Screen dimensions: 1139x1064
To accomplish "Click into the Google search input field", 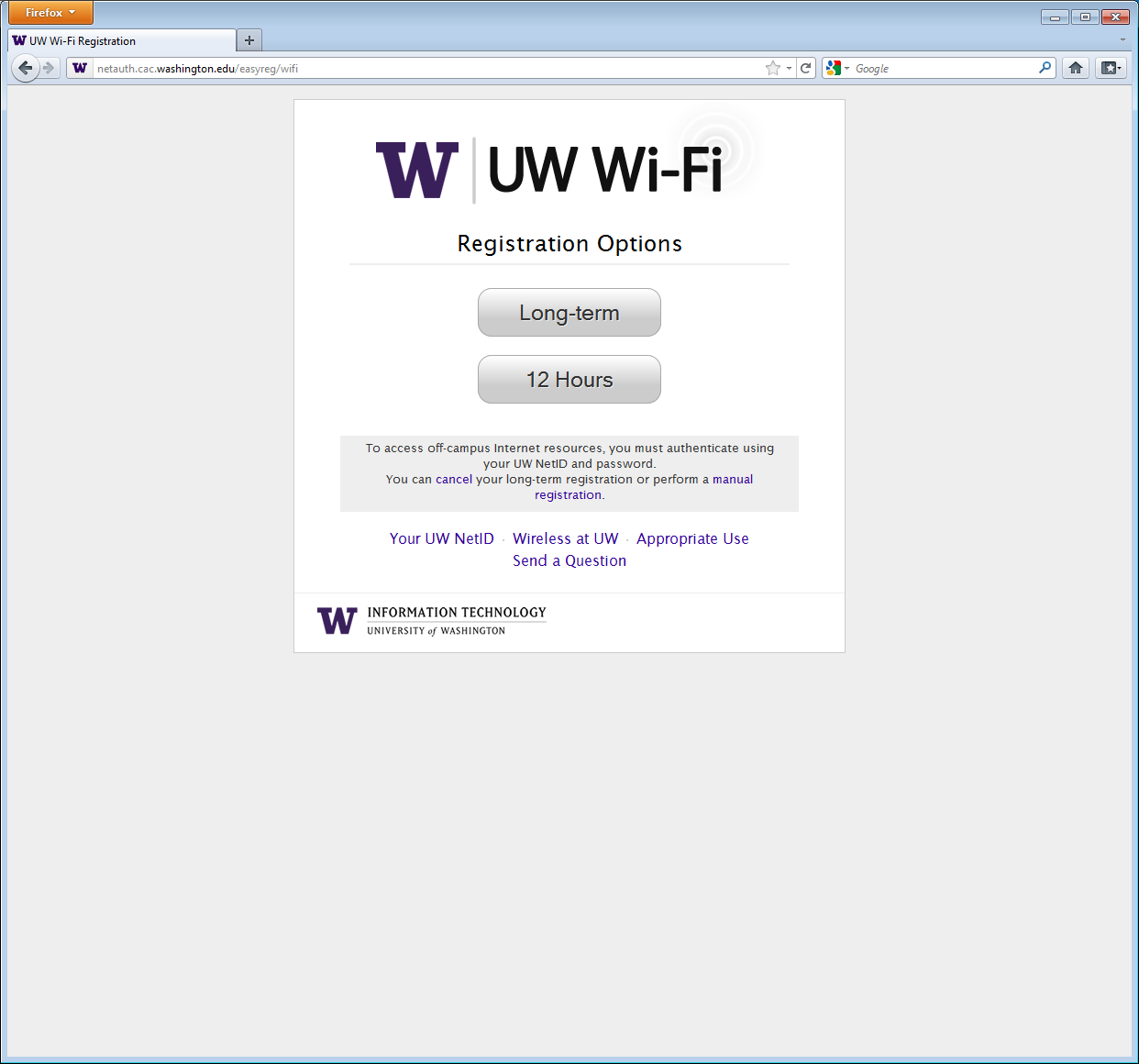I will pos(945,68).
